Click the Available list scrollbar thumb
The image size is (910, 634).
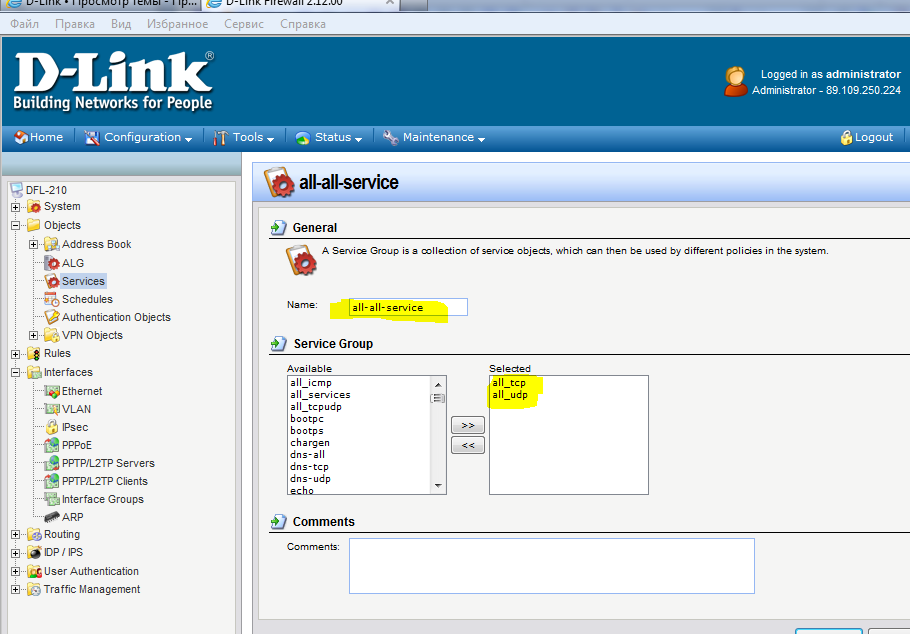438,398
